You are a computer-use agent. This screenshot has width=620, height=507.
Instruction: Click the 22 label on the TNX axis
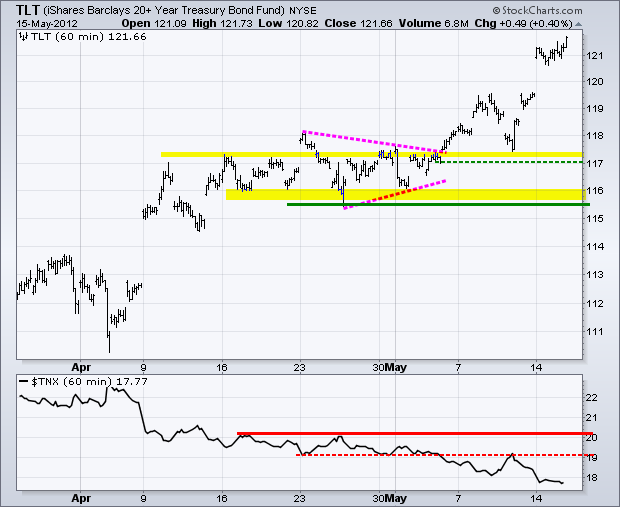click(592, 398)
